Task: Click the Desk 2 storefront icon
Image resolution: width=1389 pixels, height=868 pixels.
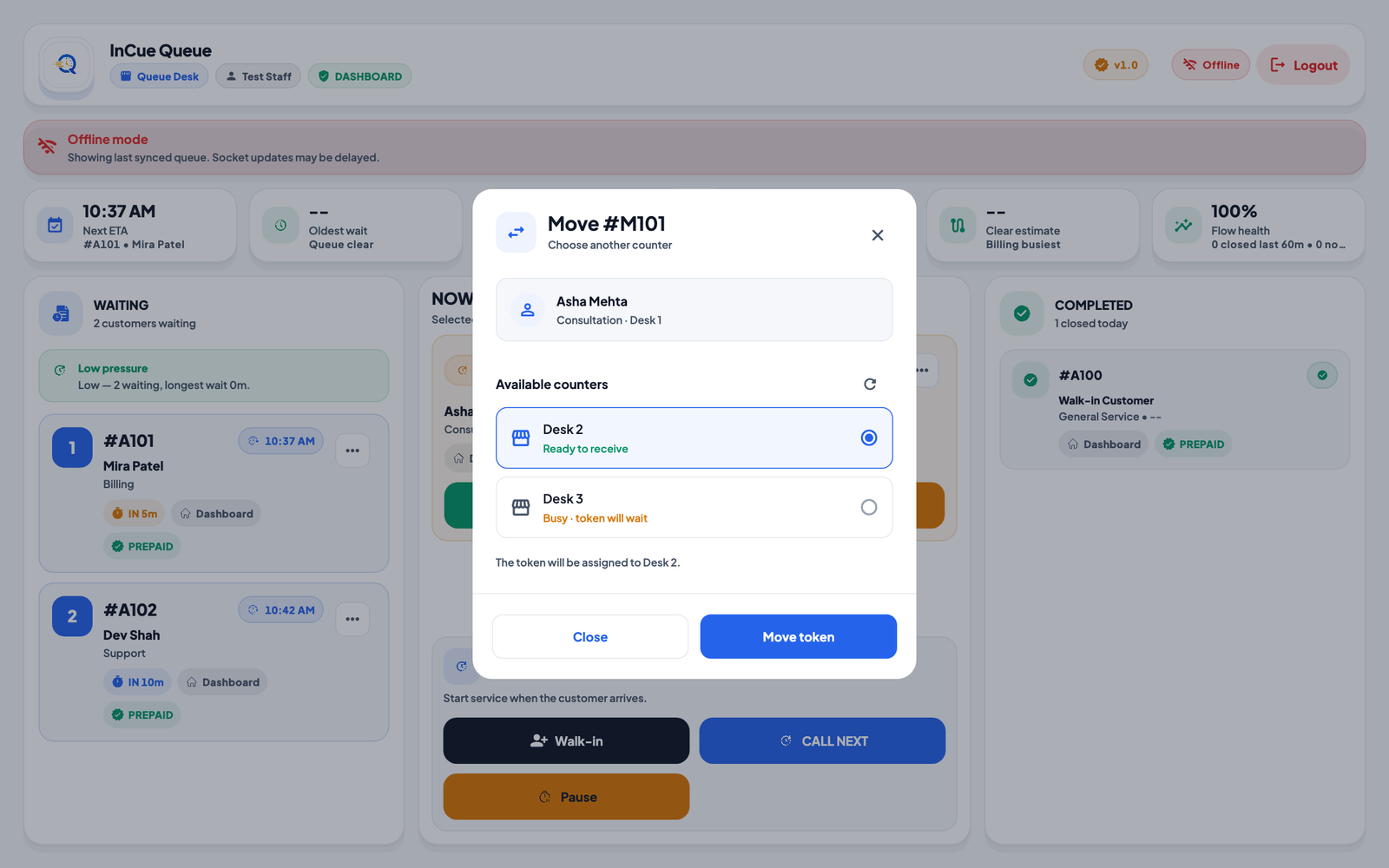Action: [x=521, y=438]
